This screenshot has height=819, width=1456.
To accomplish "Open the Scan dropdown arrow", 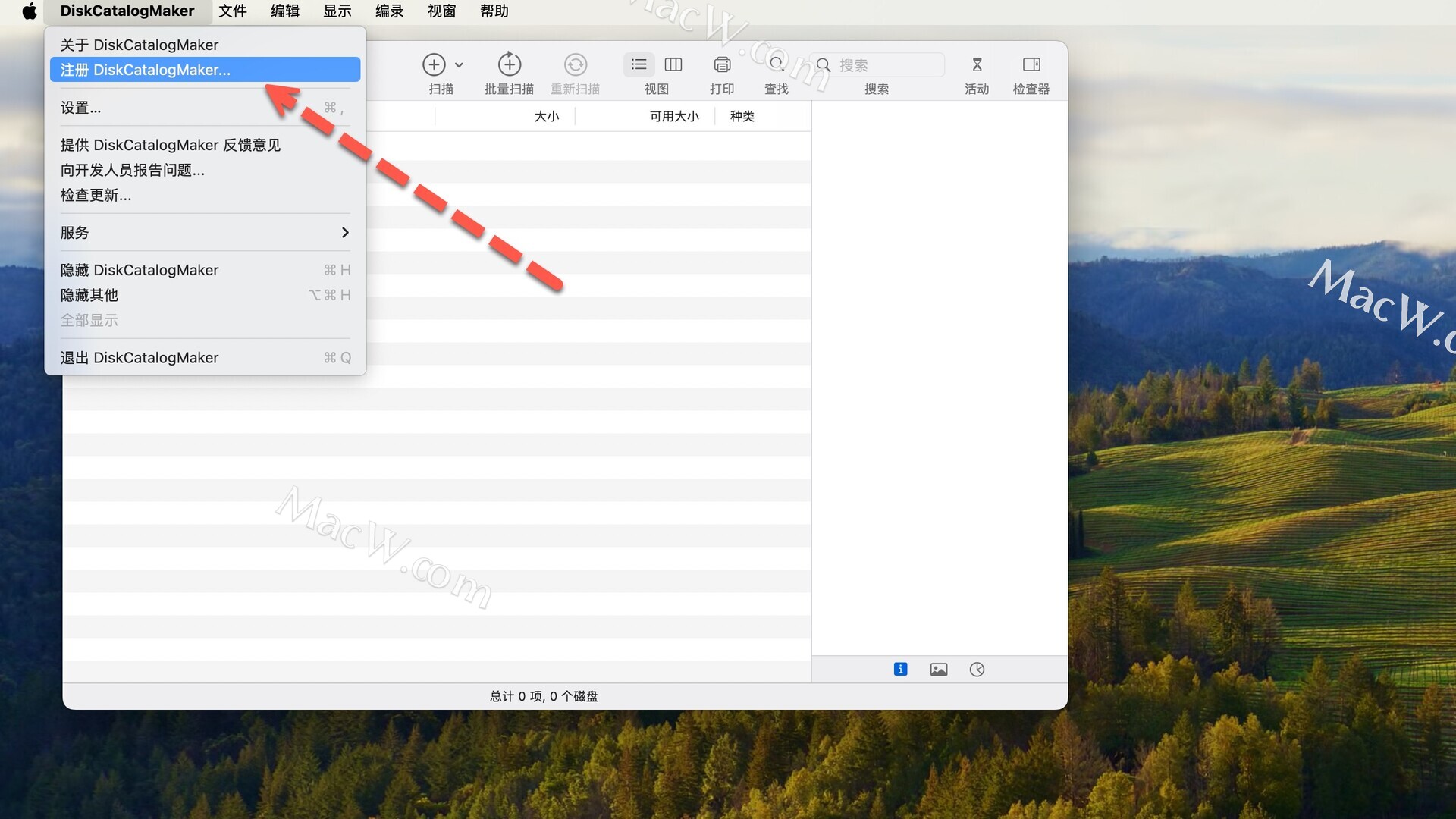I will pos(459,65).
